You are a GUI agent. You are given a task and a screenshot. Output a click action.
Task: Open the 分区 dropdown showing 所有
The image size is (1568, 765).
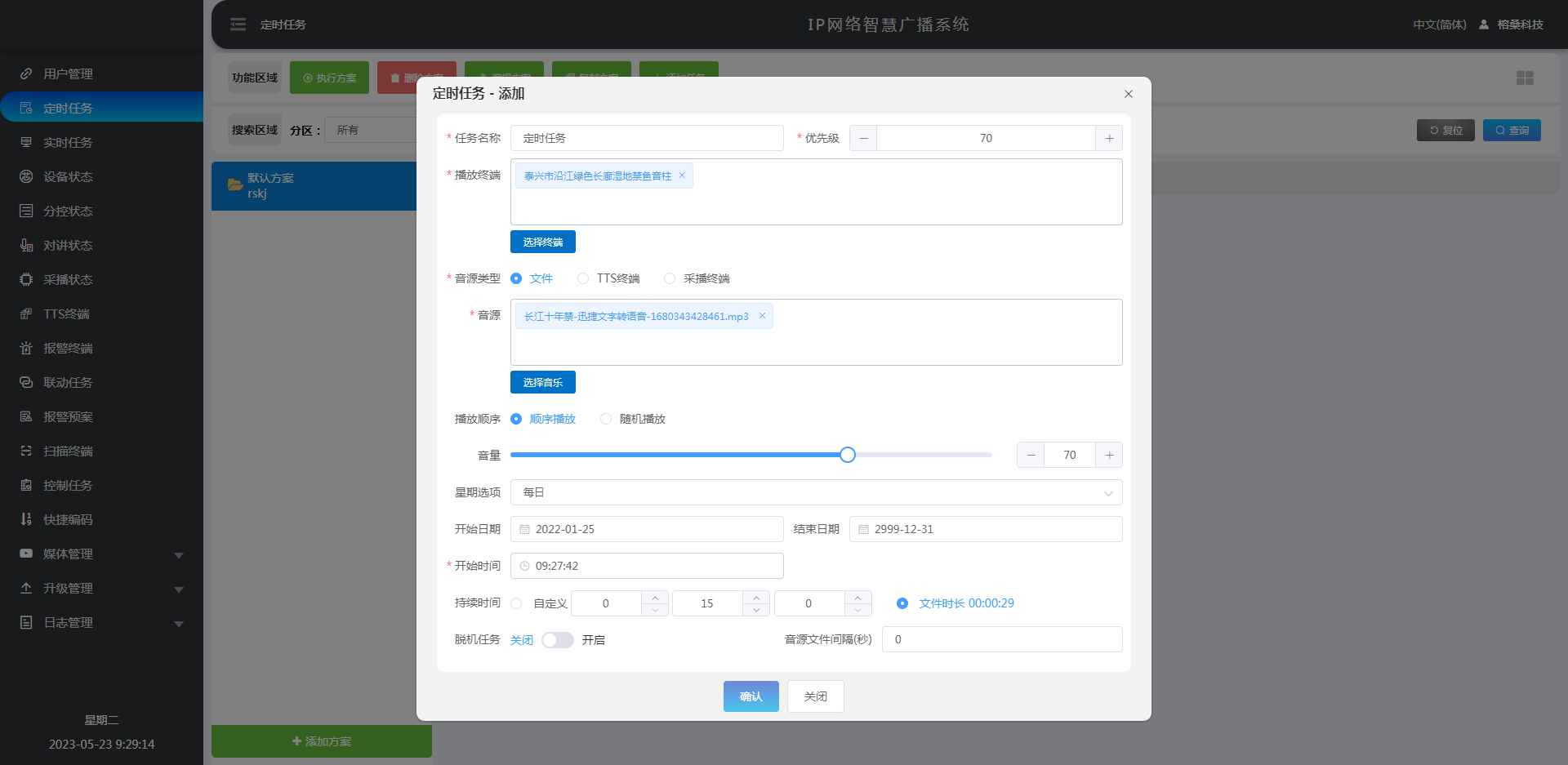[372, 130]
